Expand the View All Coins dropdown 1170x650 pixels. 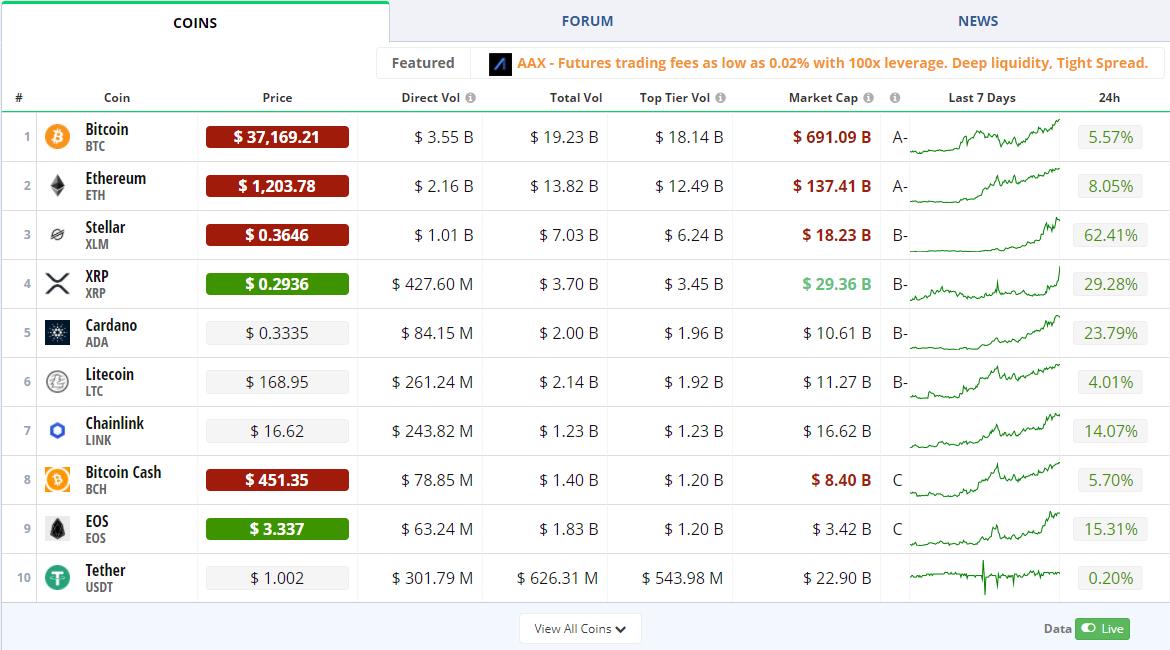tap(580, 628)
